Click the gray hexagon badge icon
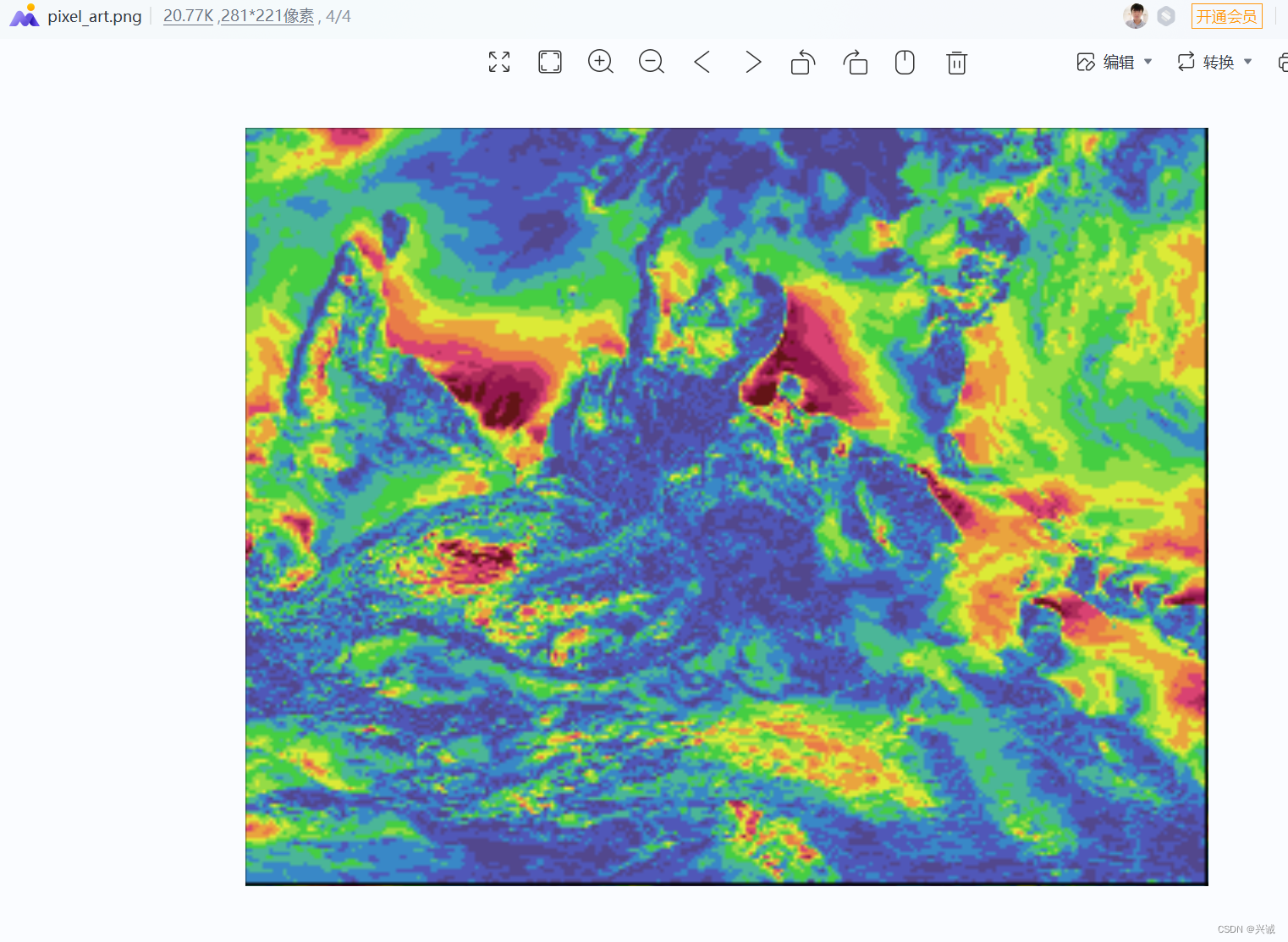Viewport: 1288px width, 942px height. click(x=1166, y=16)
